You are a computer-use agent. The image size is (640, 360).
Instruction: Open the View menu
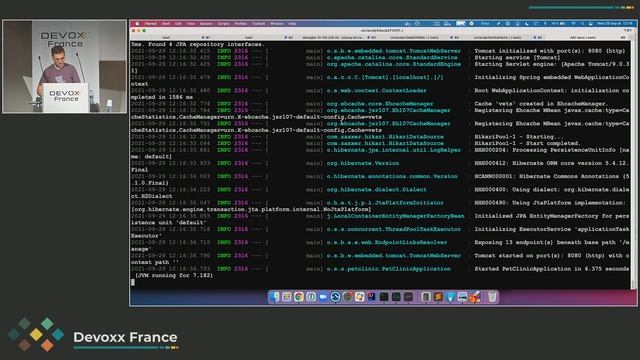click(191, 24)
